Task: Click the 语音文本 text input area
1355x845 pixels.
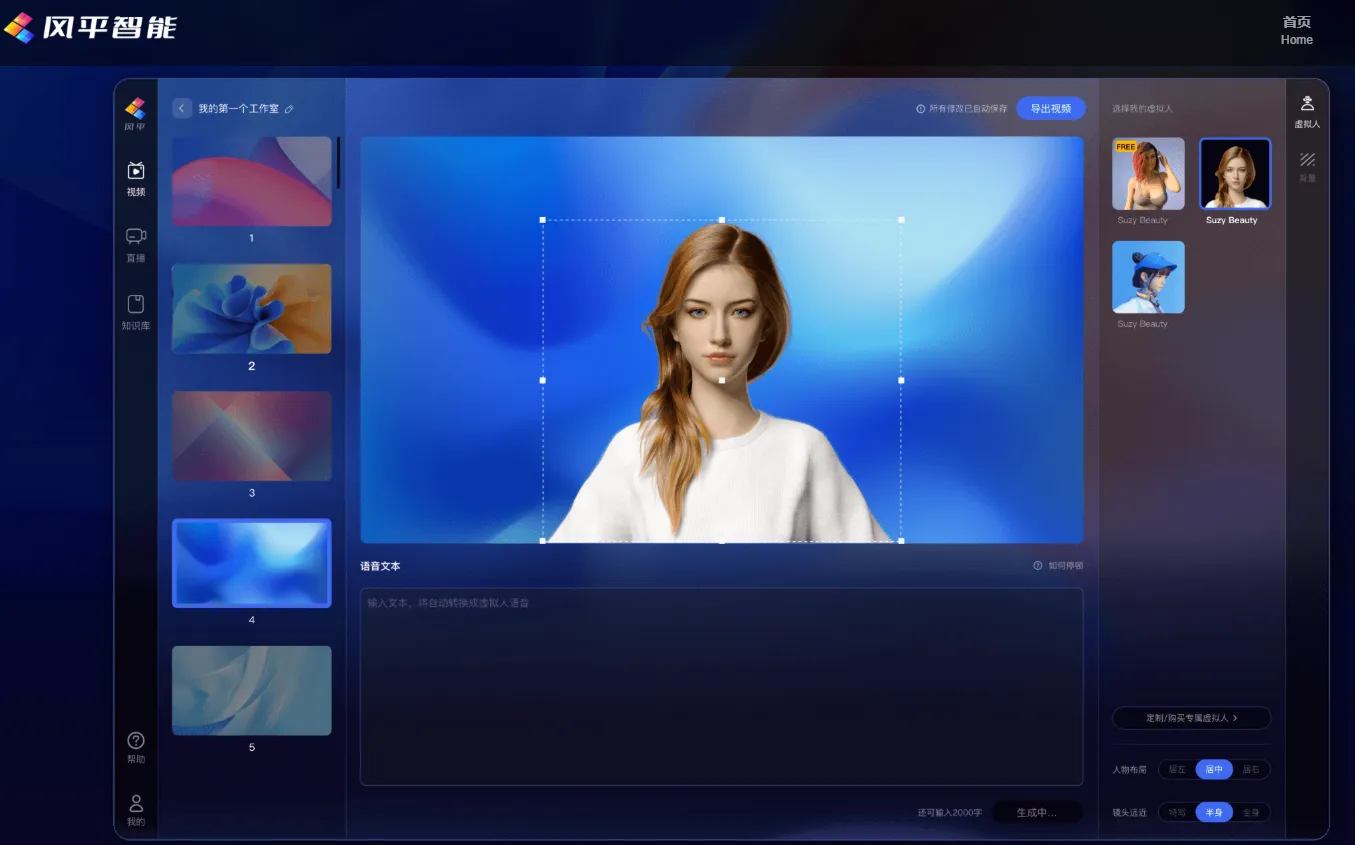Action: coord(721,686)
